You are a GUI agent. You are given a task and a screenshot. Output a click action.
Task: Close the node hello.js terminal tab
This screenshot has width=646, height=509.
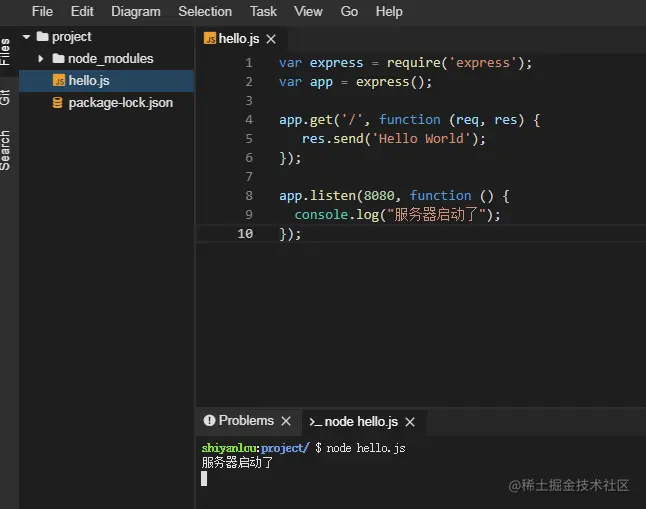410,422
